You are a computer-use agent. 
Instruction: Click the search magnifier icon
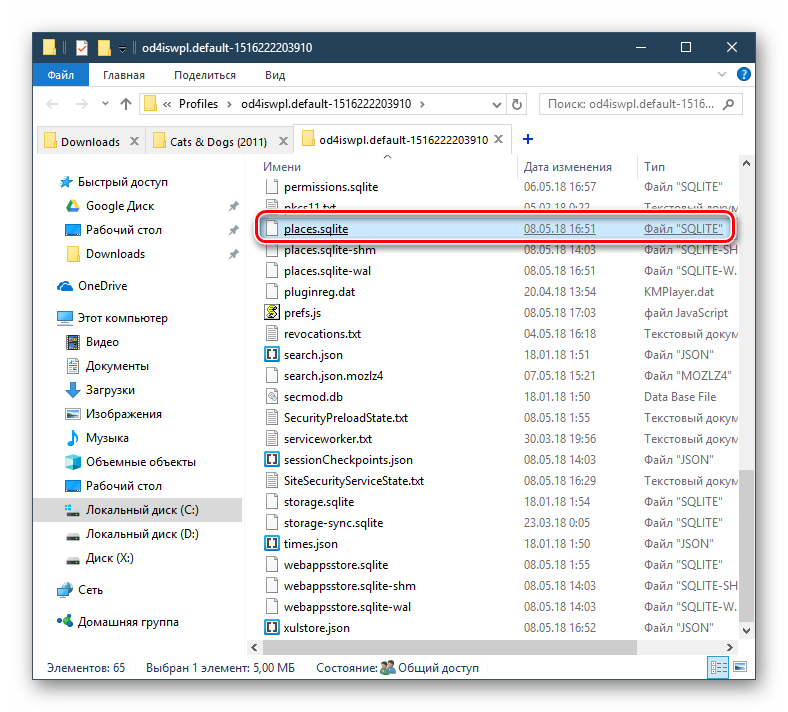click(x=728, y=104)
